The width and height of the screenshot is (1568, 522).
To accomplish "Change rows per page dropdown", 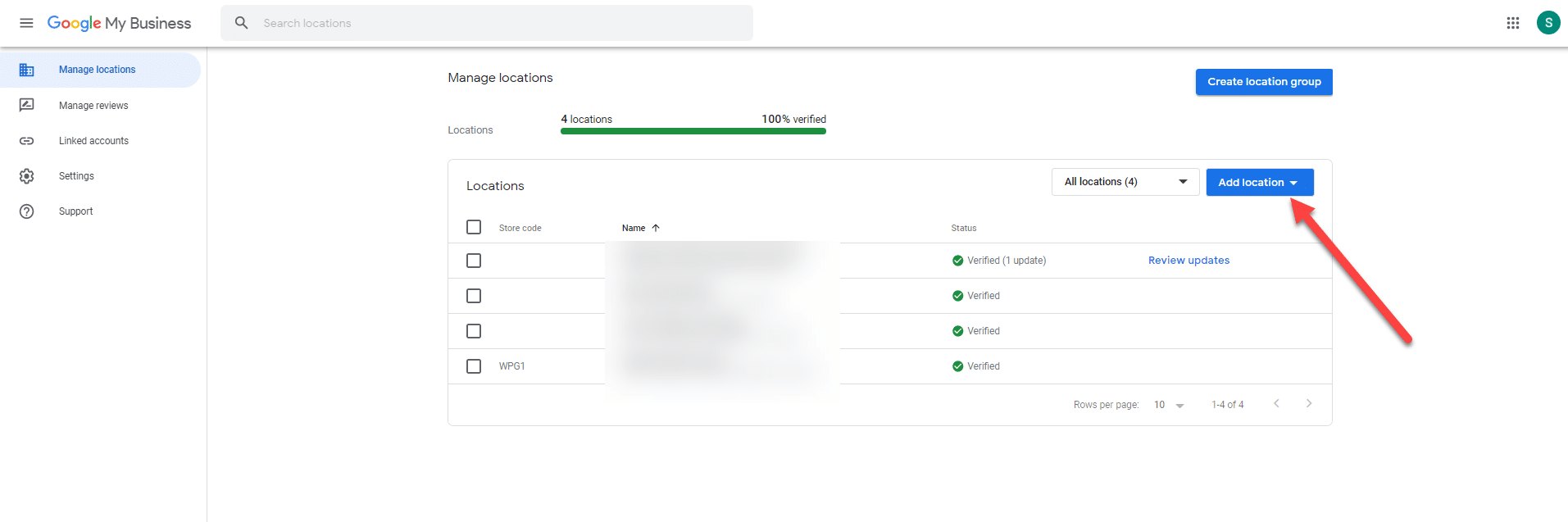I will tap(1169, 405).
